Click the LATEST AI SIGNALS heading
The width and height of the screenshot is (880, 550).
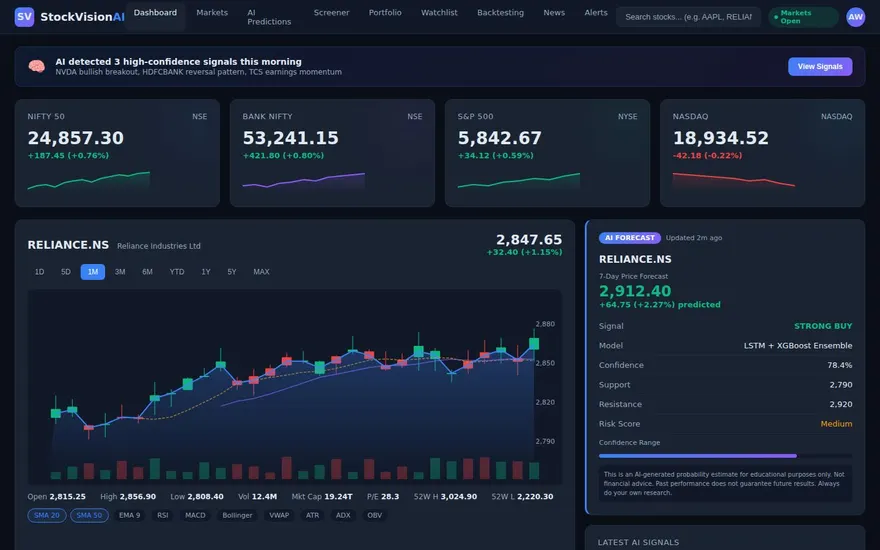coord(638,542)
